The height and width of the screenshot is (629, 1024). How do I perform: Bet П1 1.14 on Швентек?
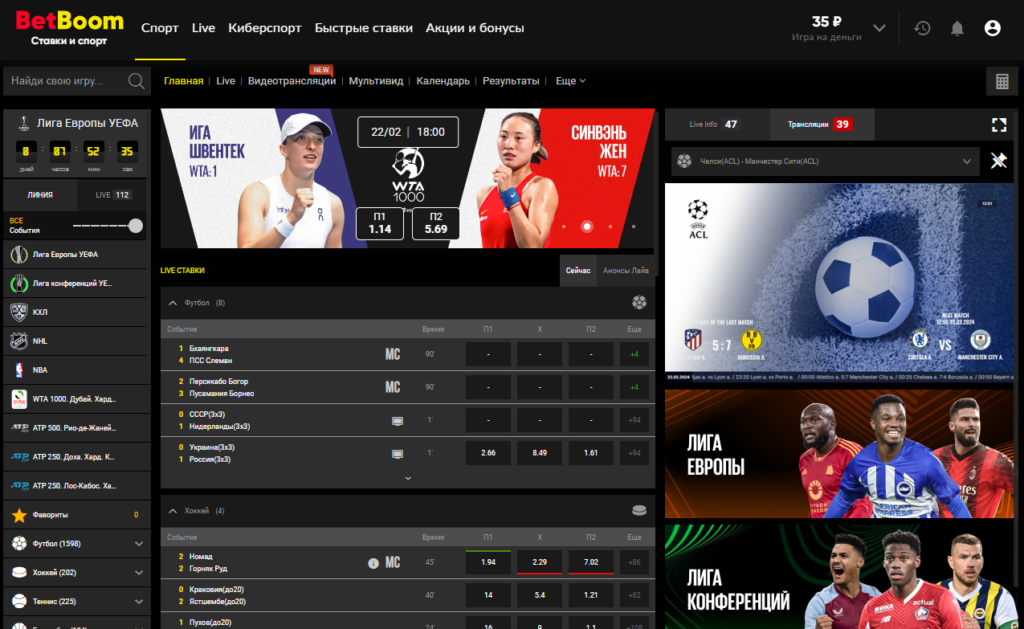pos(379,223)
